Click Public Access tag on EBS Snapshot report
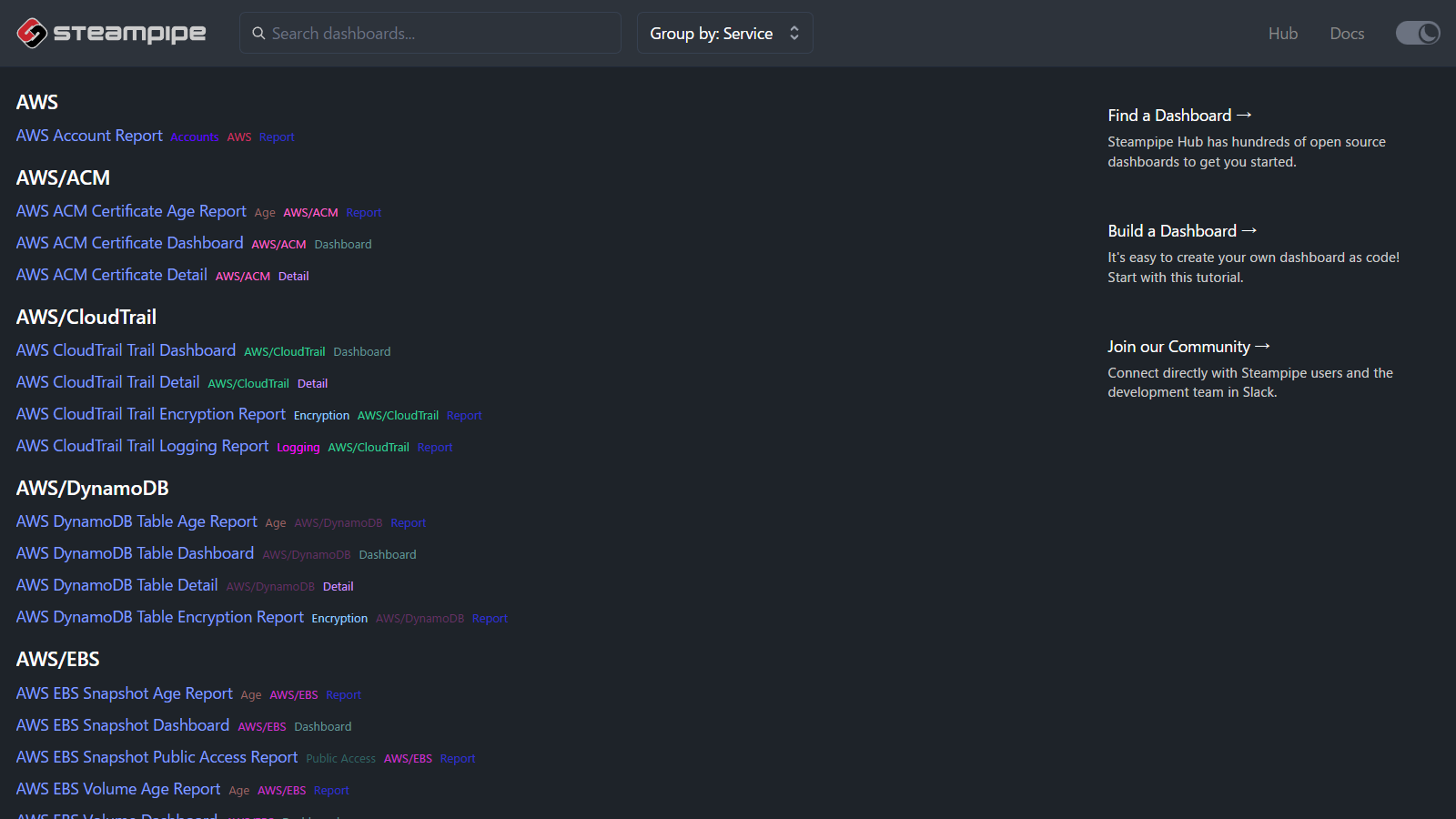This screenshot has width=1456, height=819. point(340,759)
